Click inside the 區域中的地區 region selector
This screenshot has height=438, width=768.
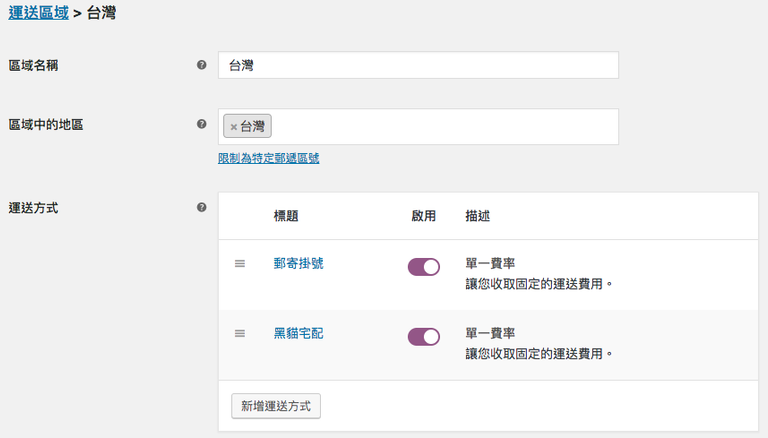pos(440,127)
